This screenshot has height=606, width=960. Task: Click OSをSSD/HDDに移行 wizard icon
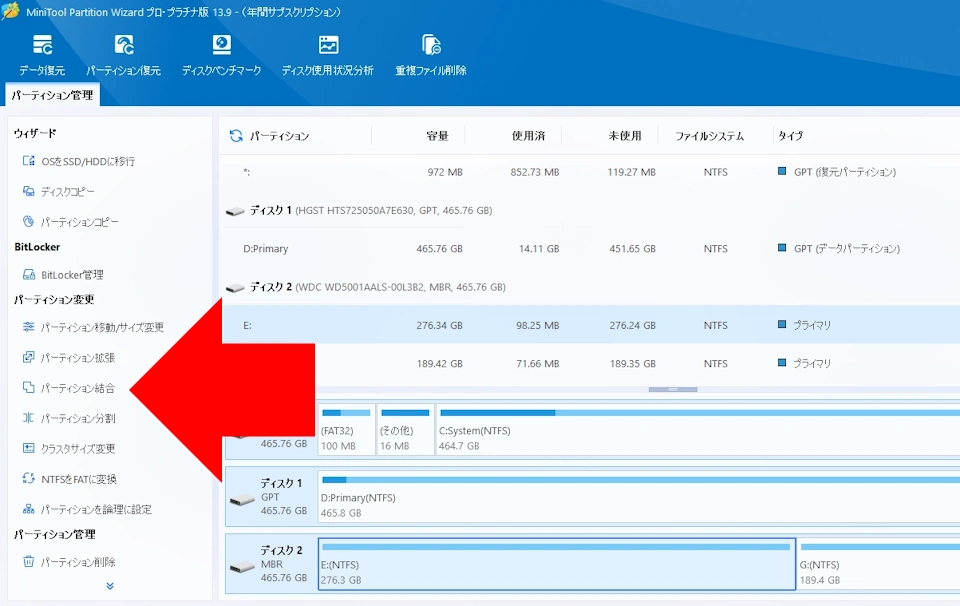pos(28,161)
